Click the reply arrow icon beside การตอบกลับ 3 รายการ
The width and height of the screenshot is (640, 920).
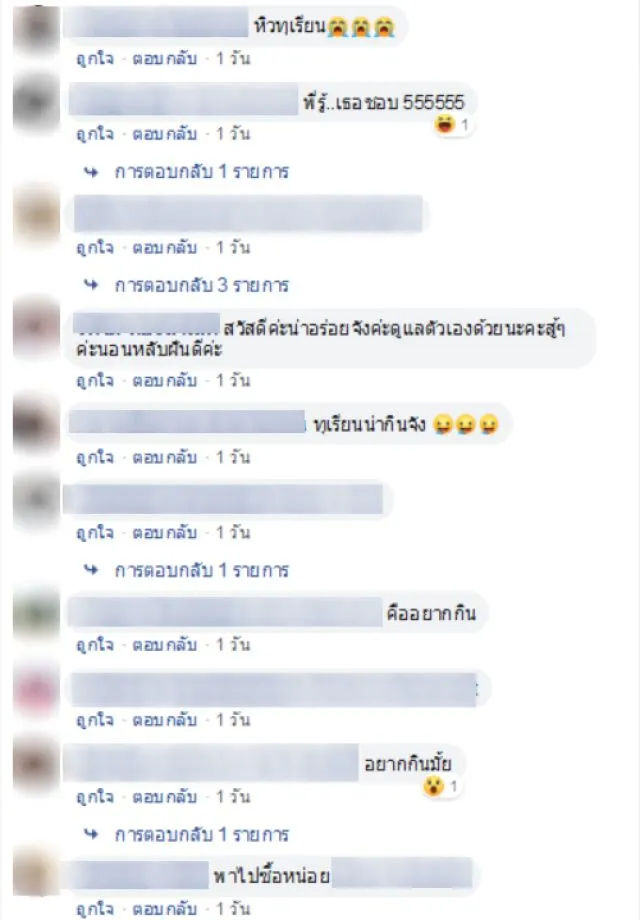(x=91, y=285)
